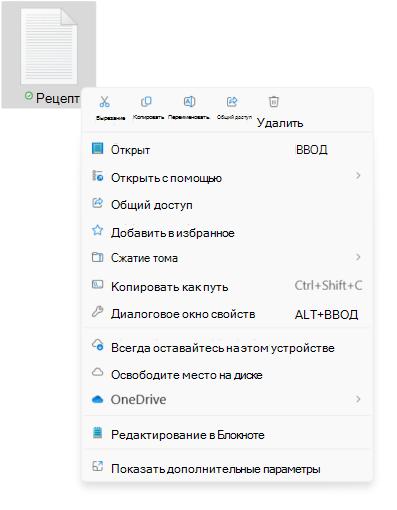This screenshot has height=510, width=397.
Task: Click the Delete trash can icon
Action: [274, 101]
